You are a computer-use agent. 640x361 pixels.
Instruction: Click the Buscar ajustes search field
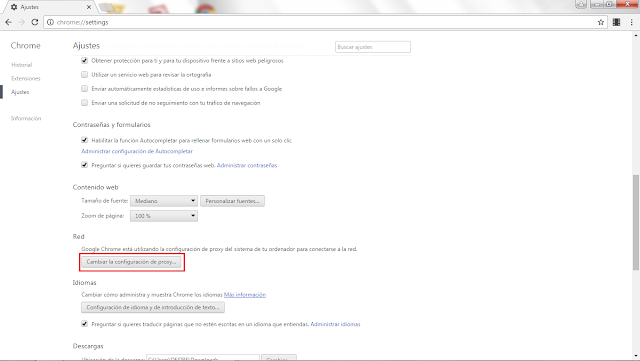[373, 47]
